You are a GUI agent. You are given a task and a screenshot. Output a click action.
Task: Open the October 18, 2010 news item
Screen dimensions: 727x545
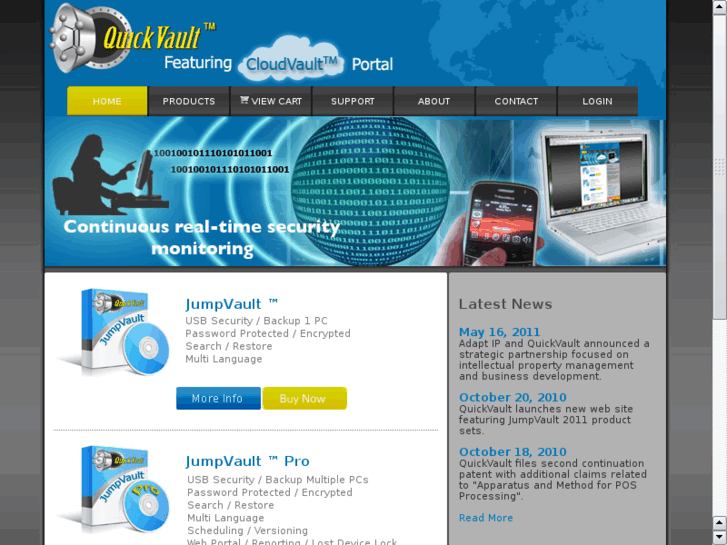[512, 452]
